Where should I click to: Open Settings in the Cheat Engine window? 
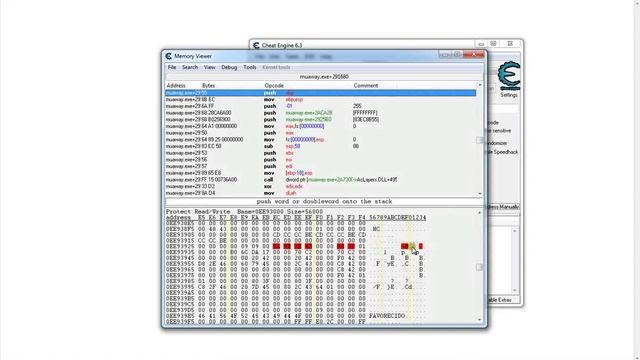click(x=509, y=95)
